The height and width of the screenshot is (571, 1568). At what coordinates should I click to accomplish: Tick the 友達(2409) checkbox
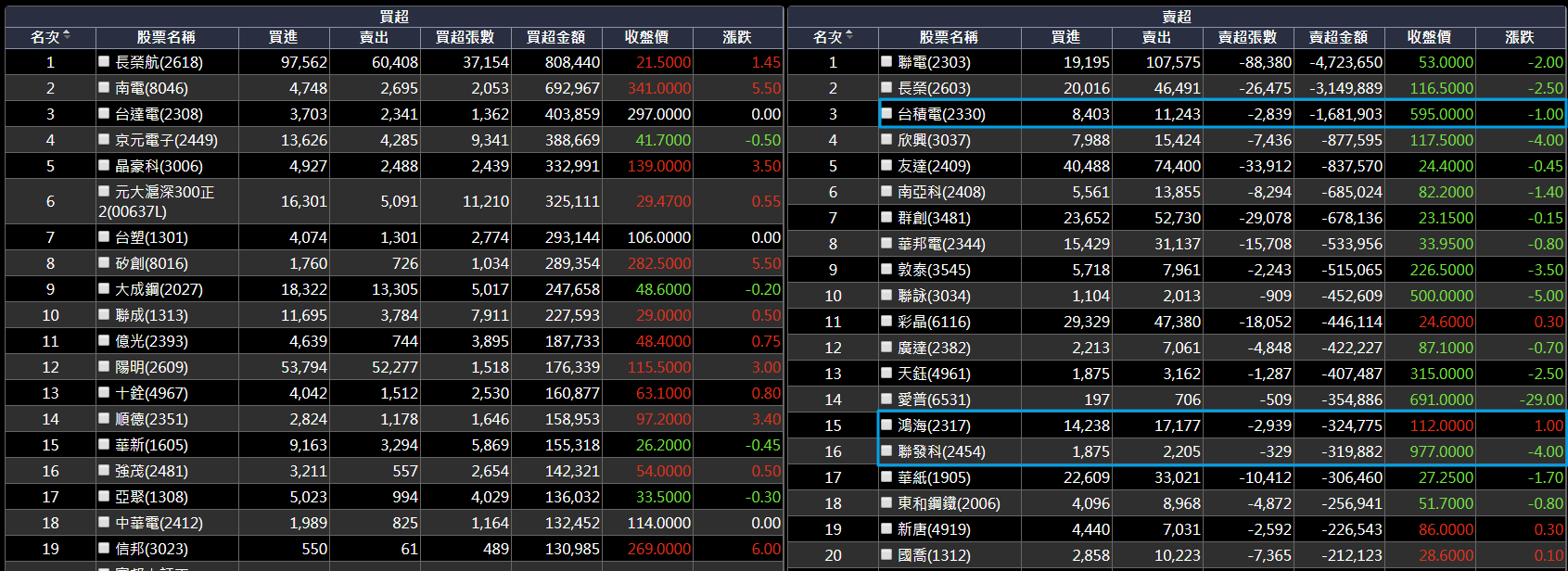(x=886, y=166)
